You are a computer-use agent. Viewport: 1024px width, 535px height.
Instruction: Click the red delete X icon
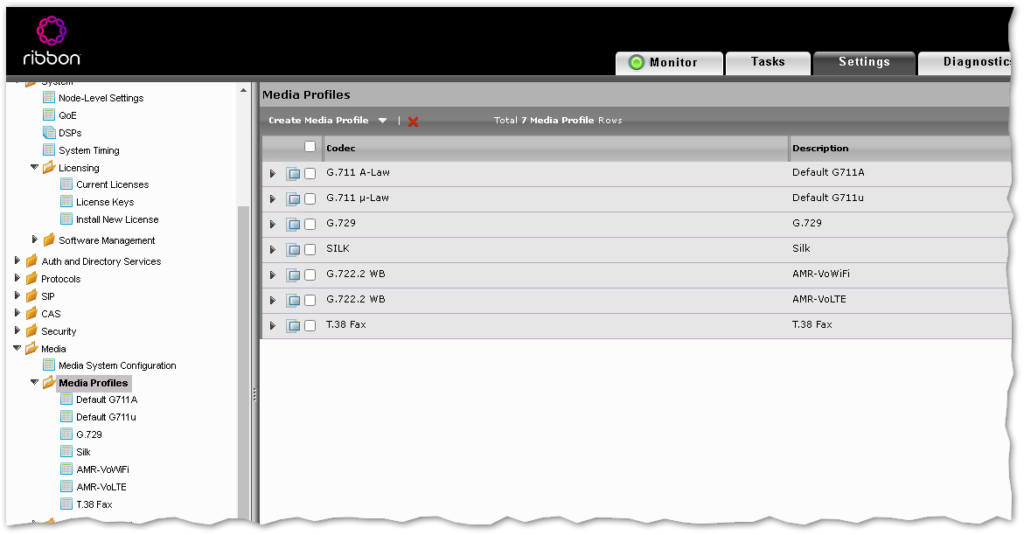click(x=413, y=122)
